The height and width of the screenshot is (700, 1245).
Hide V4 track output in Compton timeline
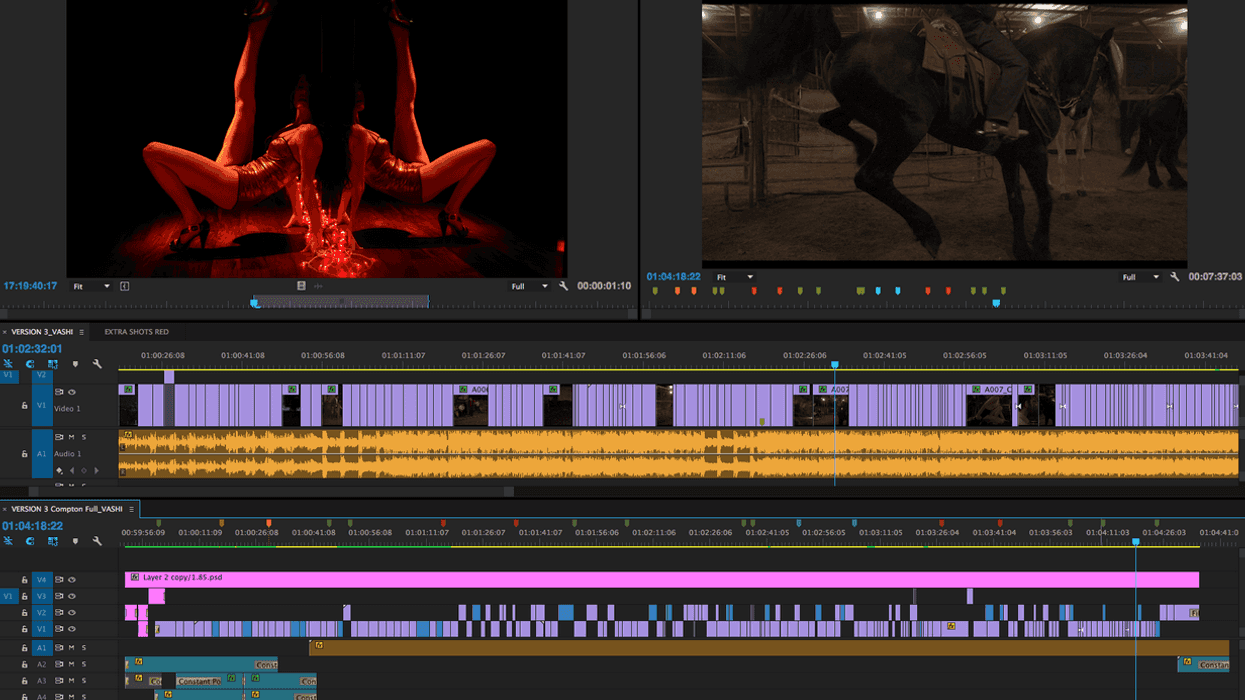click(x=72, y=579)
